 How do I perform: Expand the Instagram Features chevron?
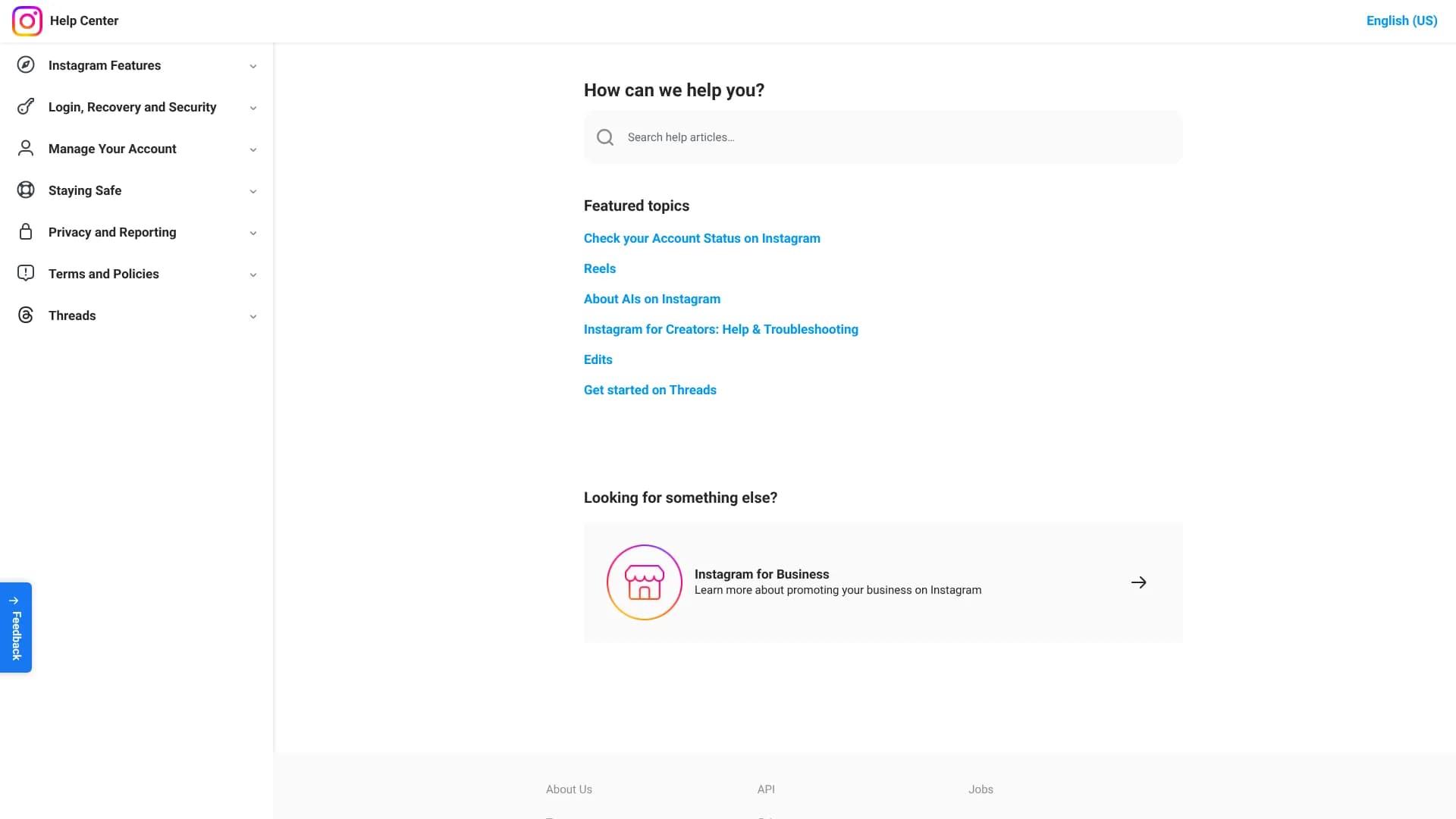(253, 66)
